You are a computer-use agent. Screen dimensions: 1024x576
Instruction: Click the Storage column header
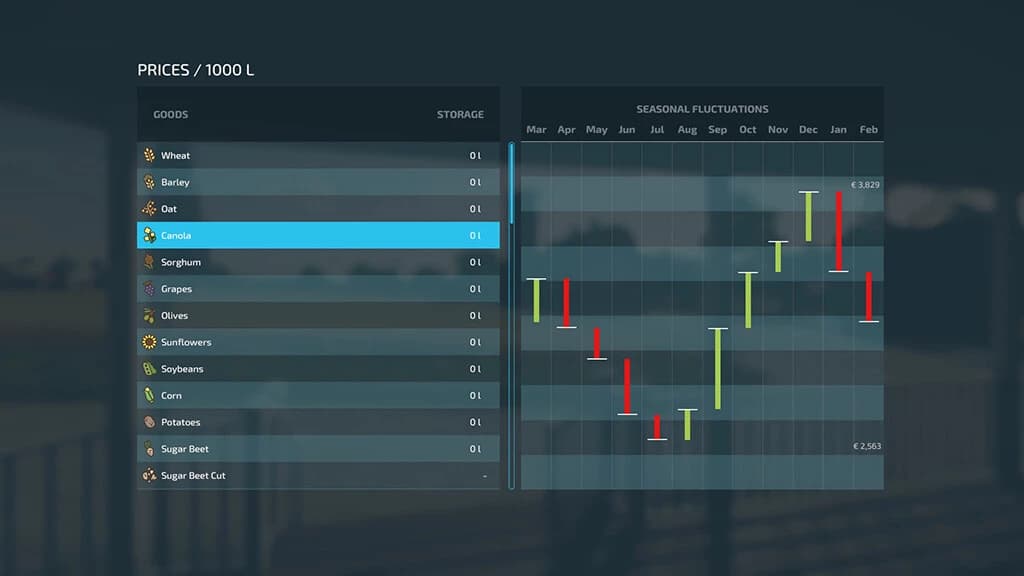coord(460,114)
